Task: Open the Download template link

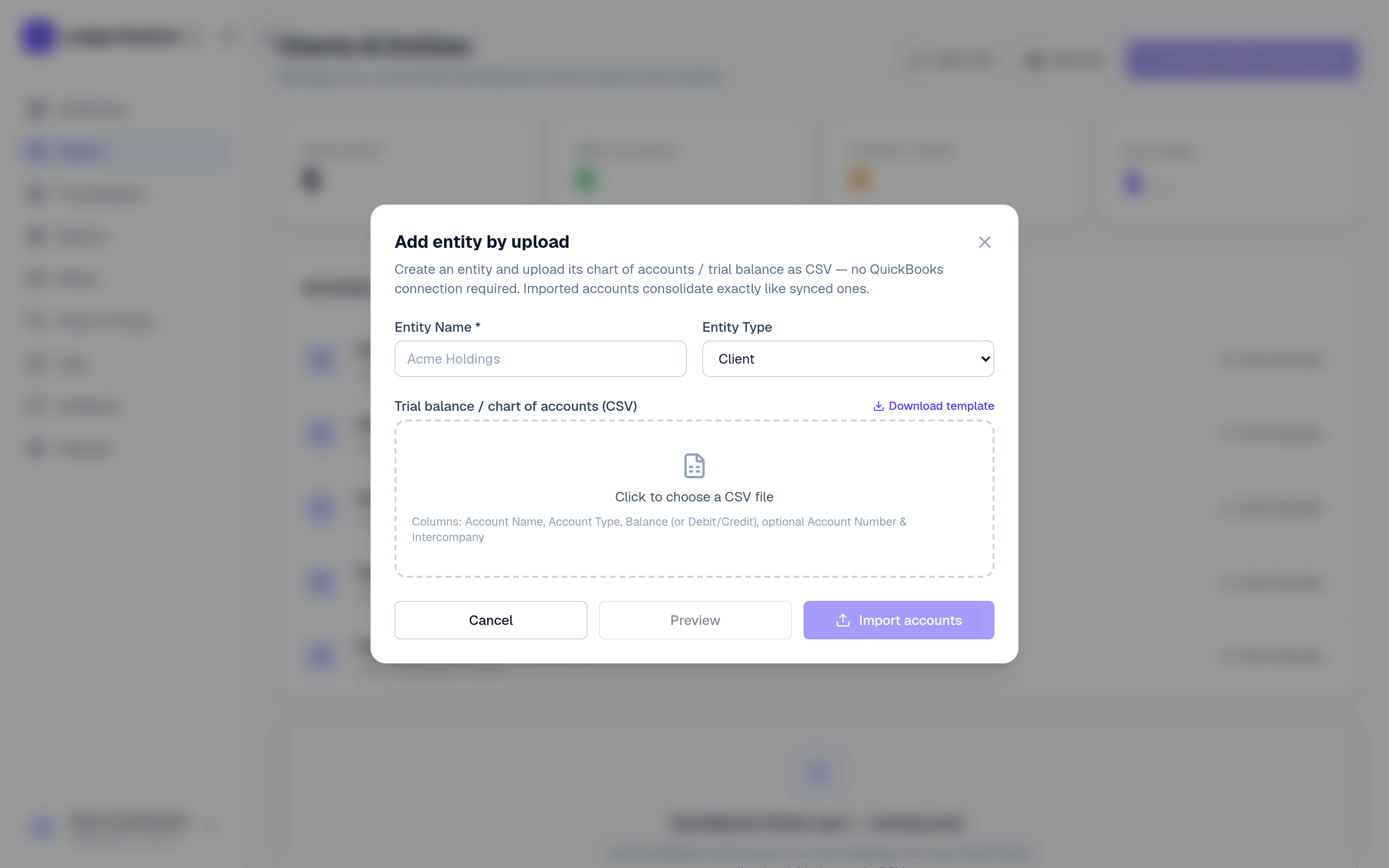Action: (x=933, y=406)
